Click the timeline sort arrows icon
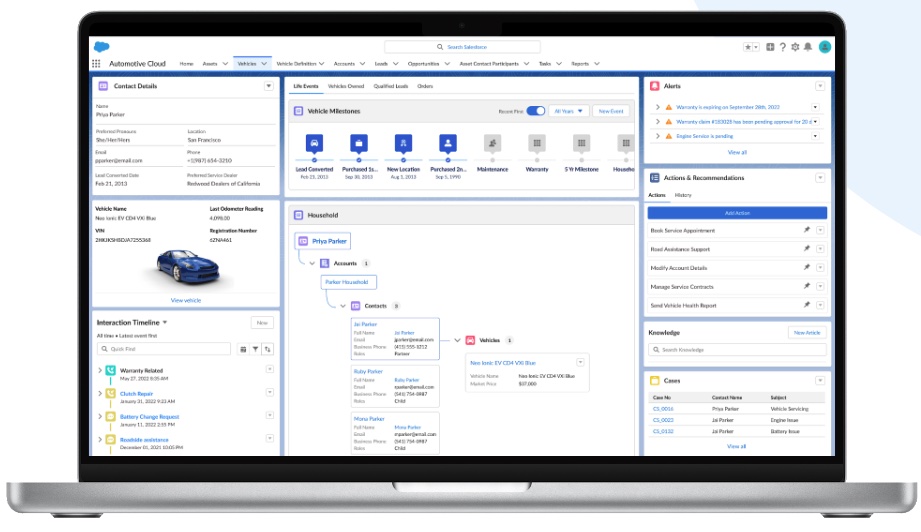This screenshot has height=532, width=921. point(267,349)
